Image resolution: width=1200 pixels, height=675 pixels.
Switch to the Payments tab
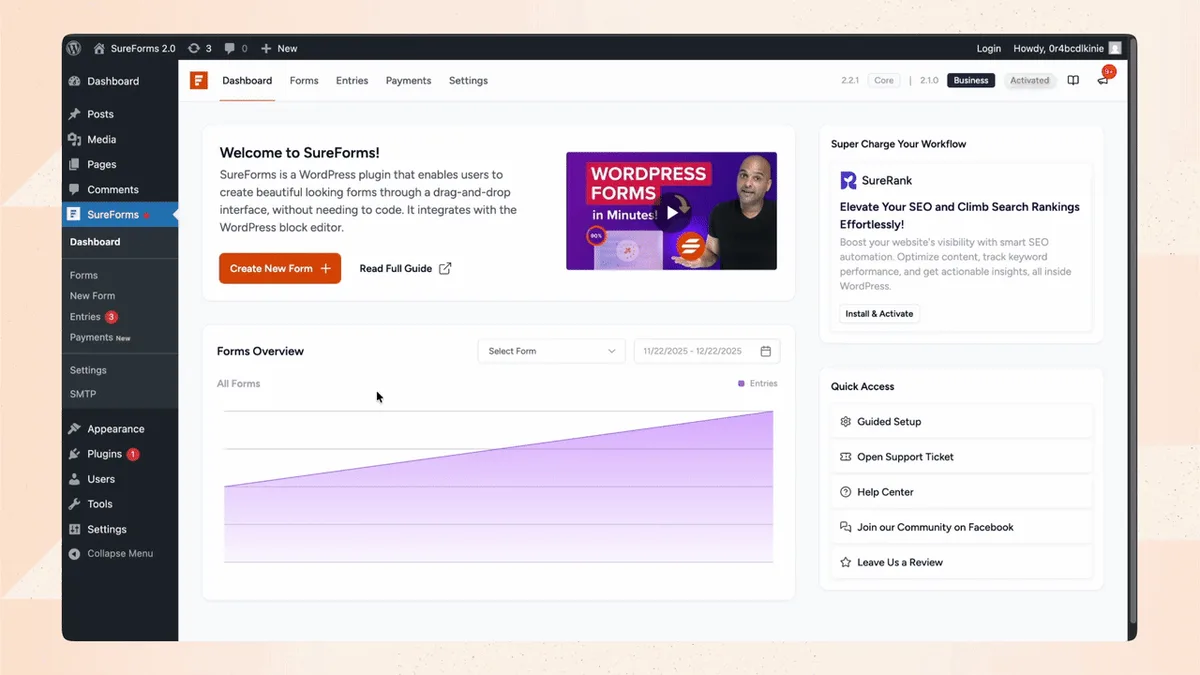point(408,80)
